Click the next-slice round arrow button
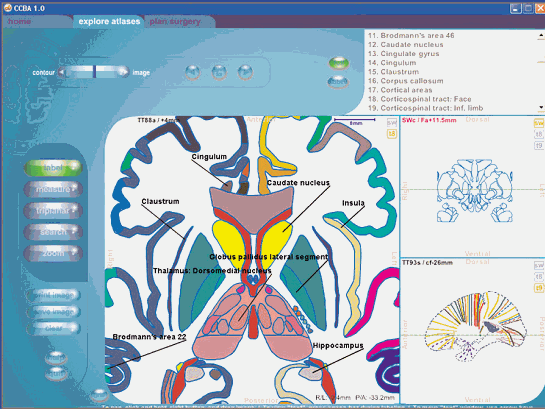The image size is (545, 409). click(245, 72)
